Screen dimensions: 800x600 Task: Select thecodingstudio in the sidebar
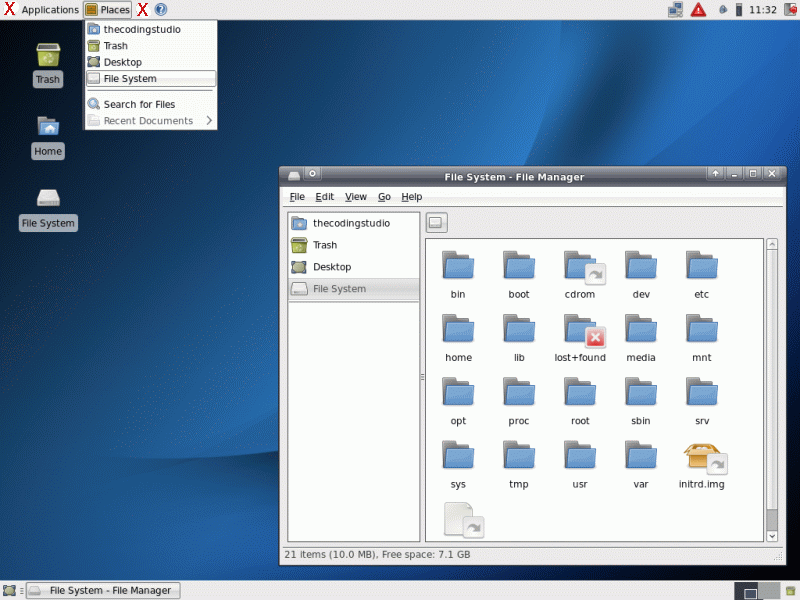coord(351,223)
